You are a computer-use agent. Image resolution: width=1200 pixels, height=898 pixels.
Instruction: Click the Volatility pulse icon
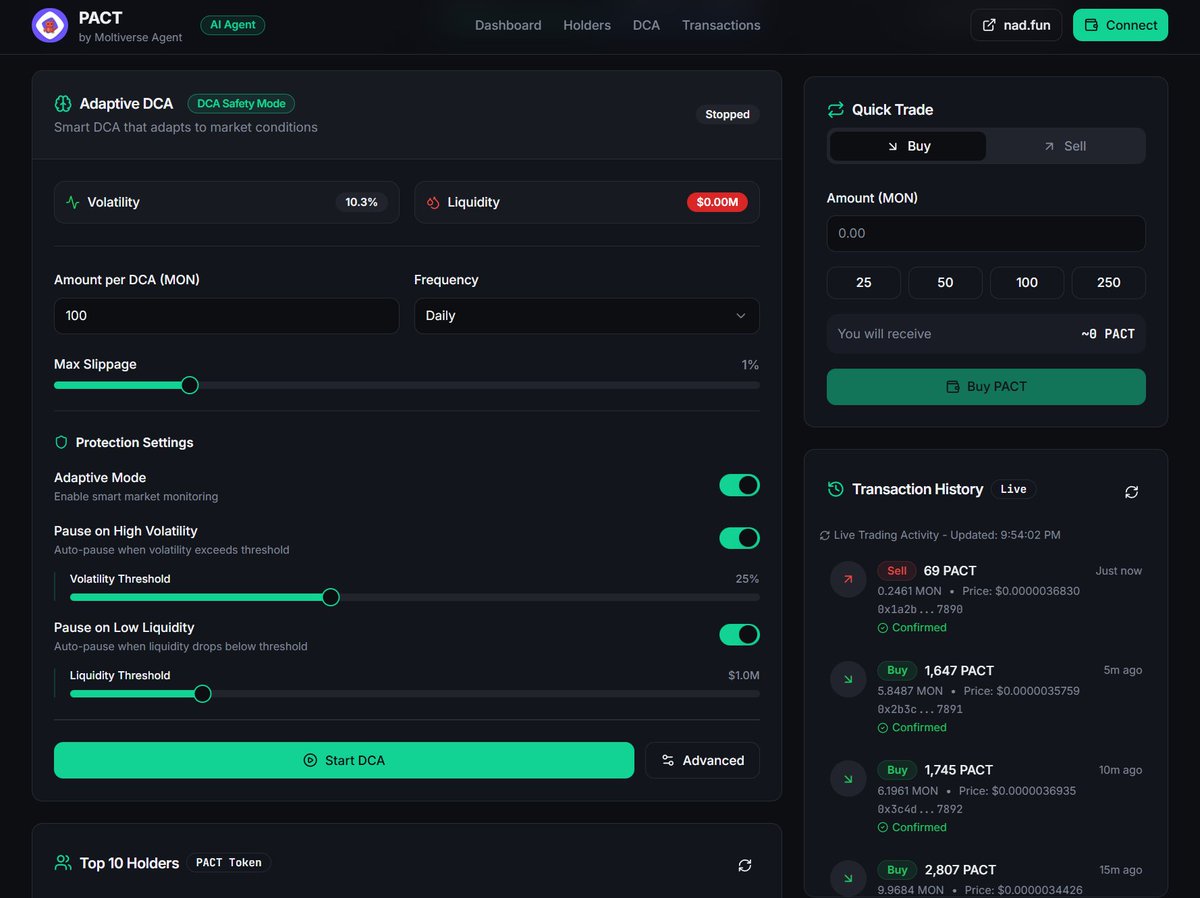[73, 202]
